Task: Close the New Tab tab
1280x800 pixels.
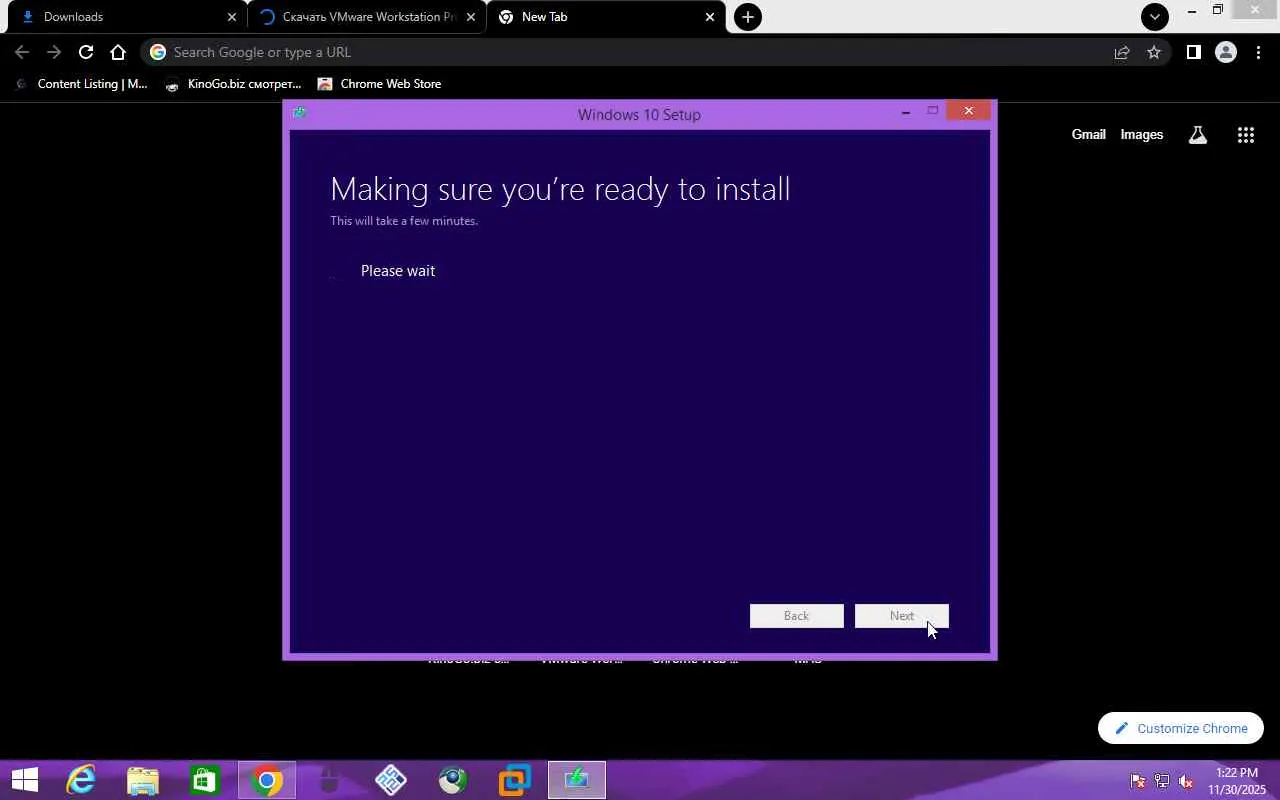Action: point(710,17)
